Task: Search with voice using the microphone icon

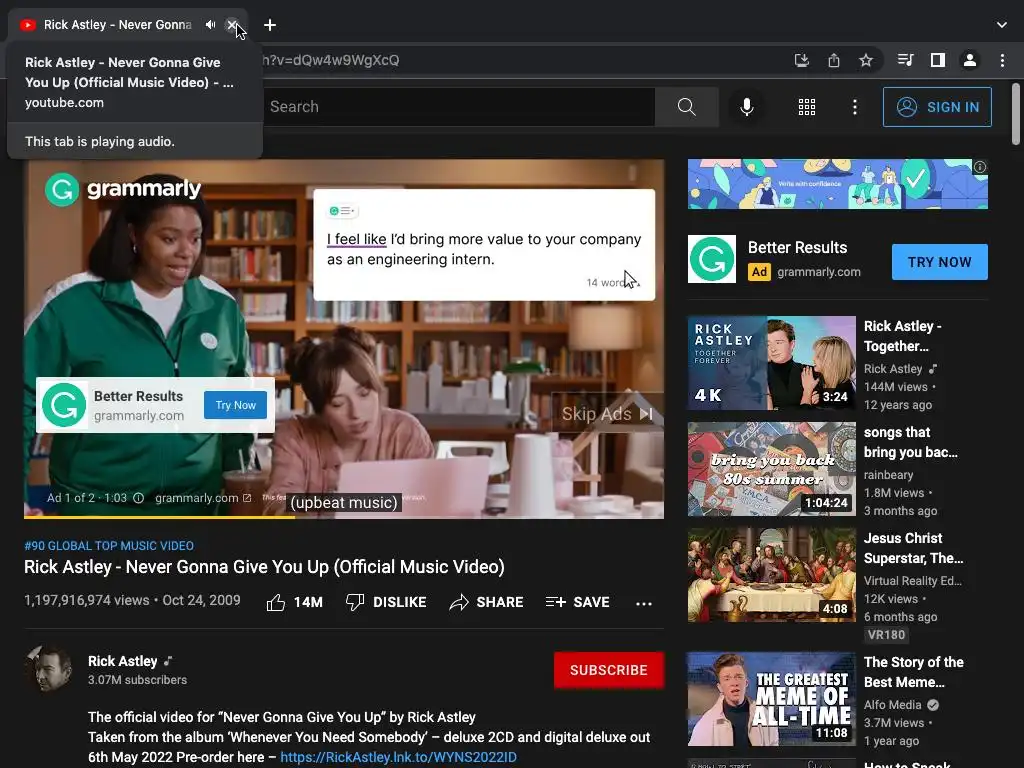Action: [746, 106]
